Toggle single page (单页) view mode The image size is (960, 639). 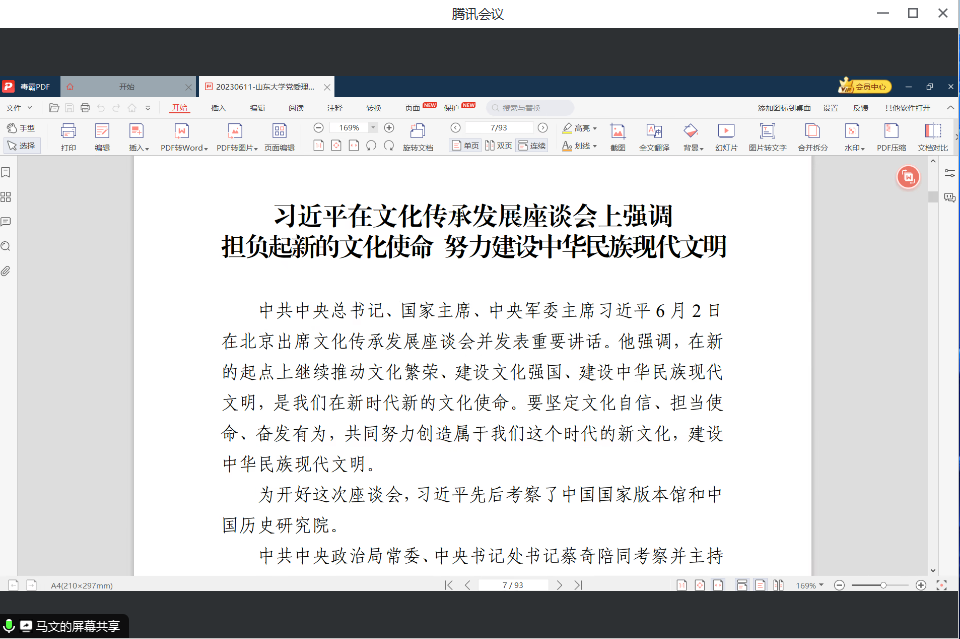pyautogui.click(x=466, y=146)
